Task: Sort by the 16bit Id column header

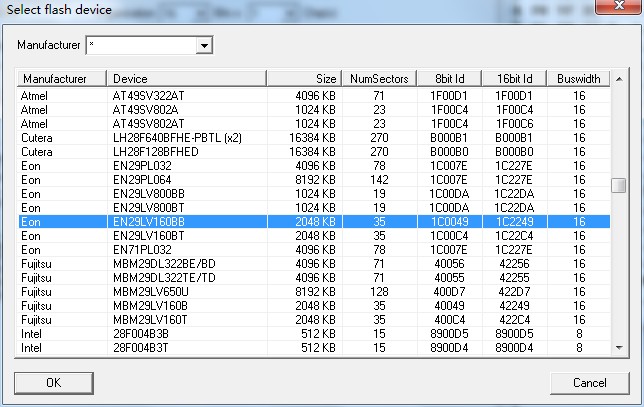Action: click(514, 78)
